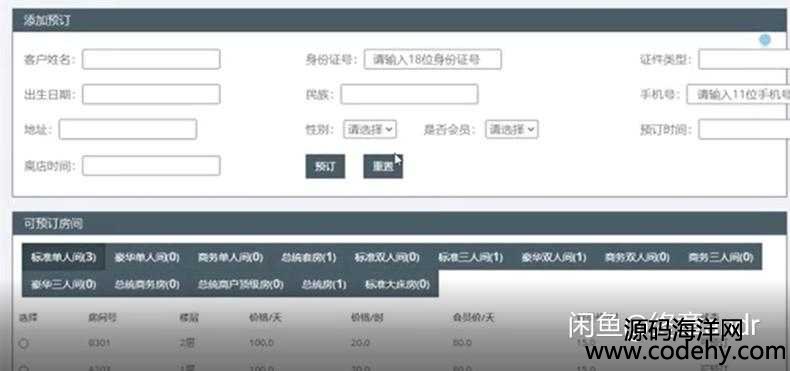The height and width of the screenshot is (371, 790).
Task: Open the 总统套房(1) tab
Action: click(x=309, y=257)
